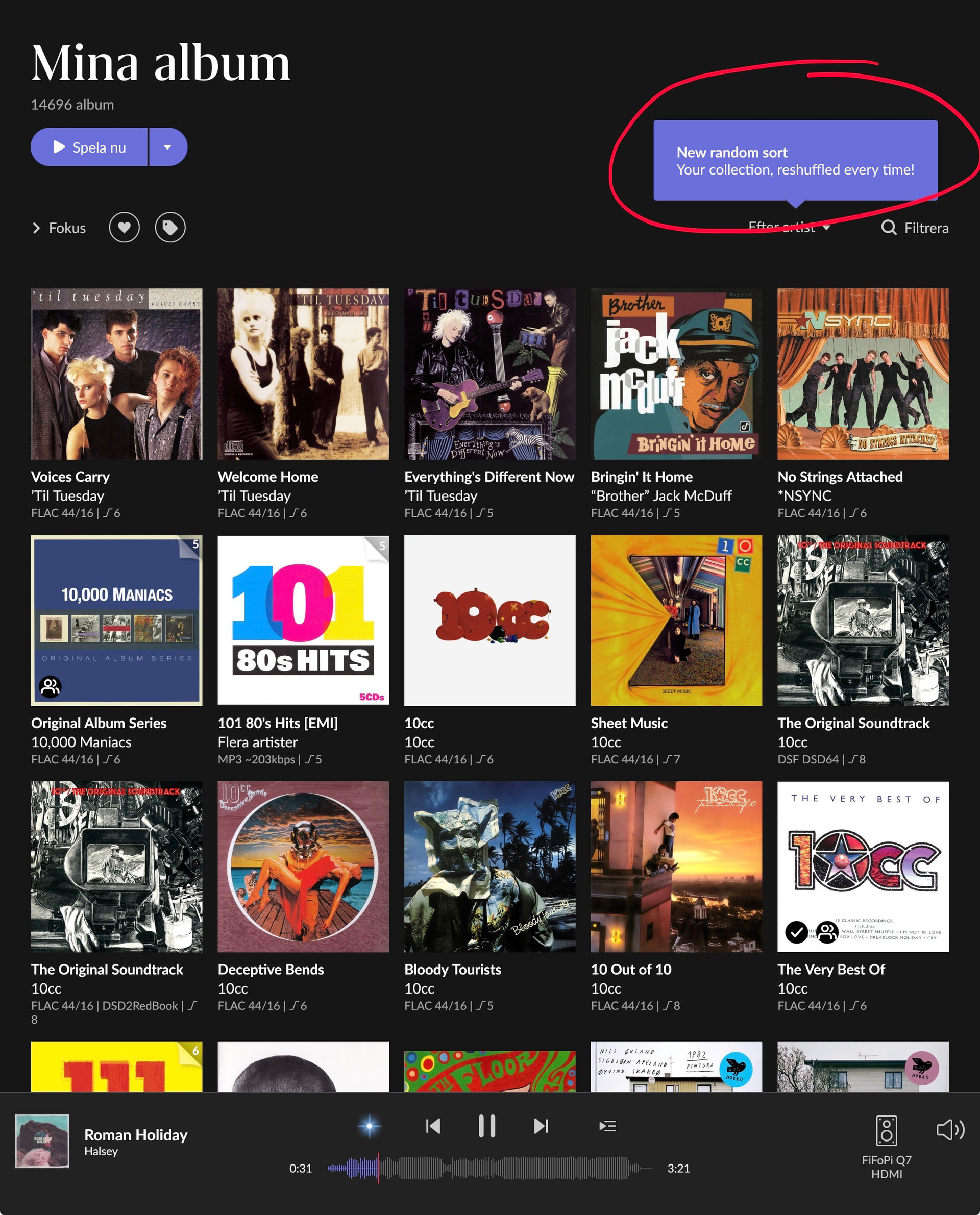Dismiss the New random sort tooltip
This screenshot has width=980, height=1215.
coord(795,160)
